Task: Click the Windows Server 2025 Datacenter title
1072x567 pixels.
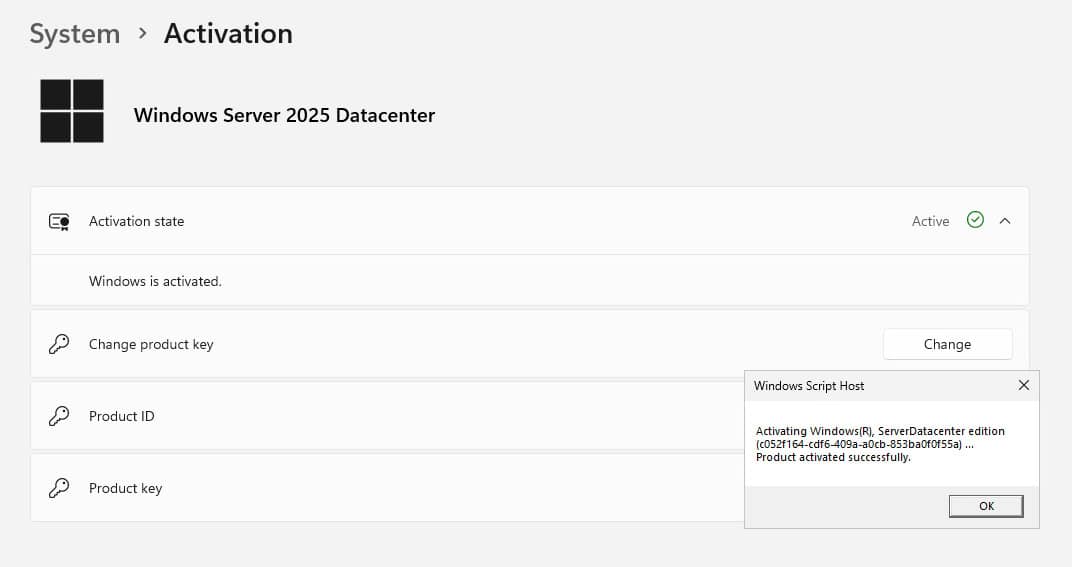Action: [x=284, y=115]
